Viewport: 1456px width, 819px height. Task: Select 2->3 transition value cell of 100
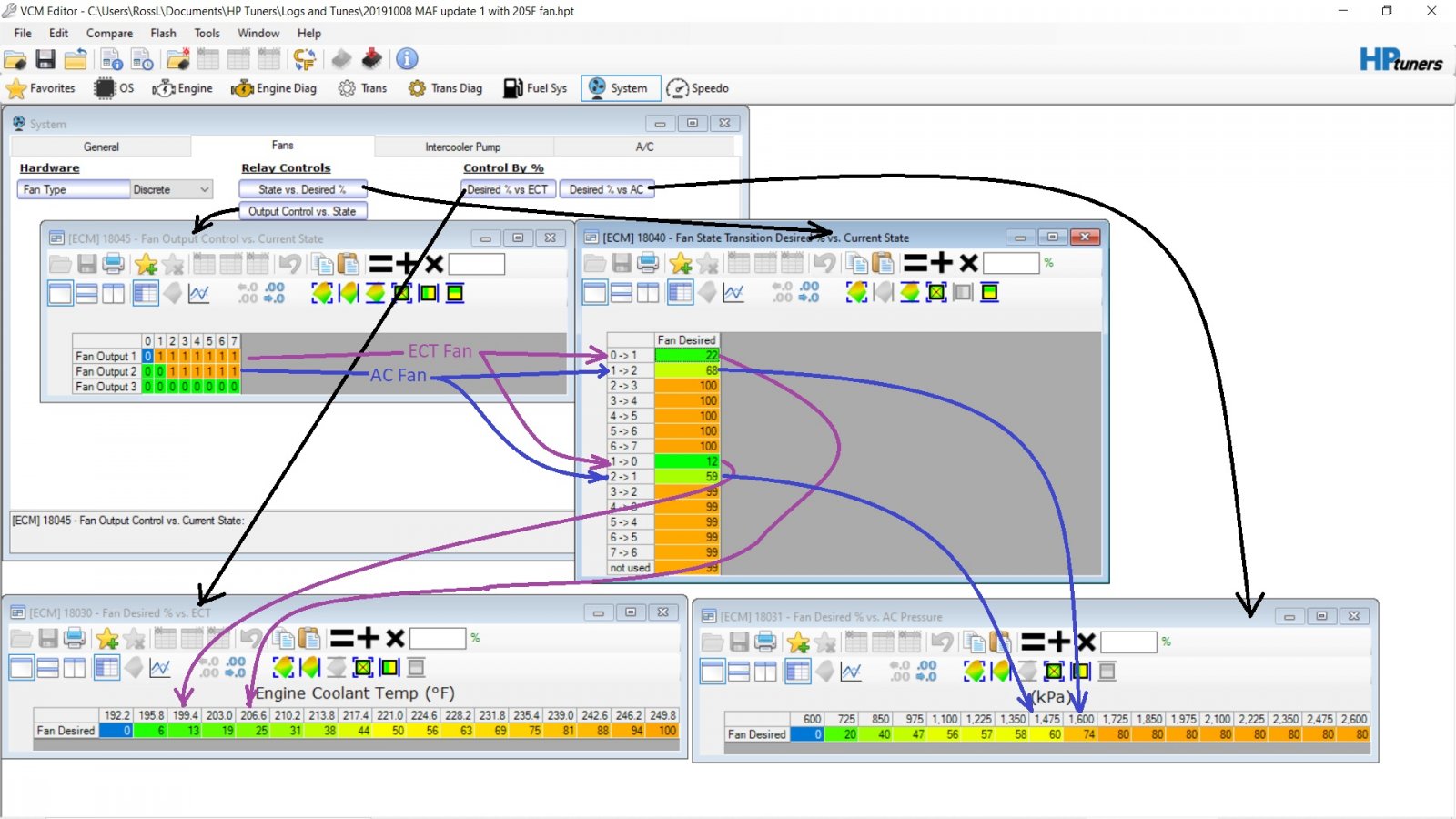(x=687, y=386)
